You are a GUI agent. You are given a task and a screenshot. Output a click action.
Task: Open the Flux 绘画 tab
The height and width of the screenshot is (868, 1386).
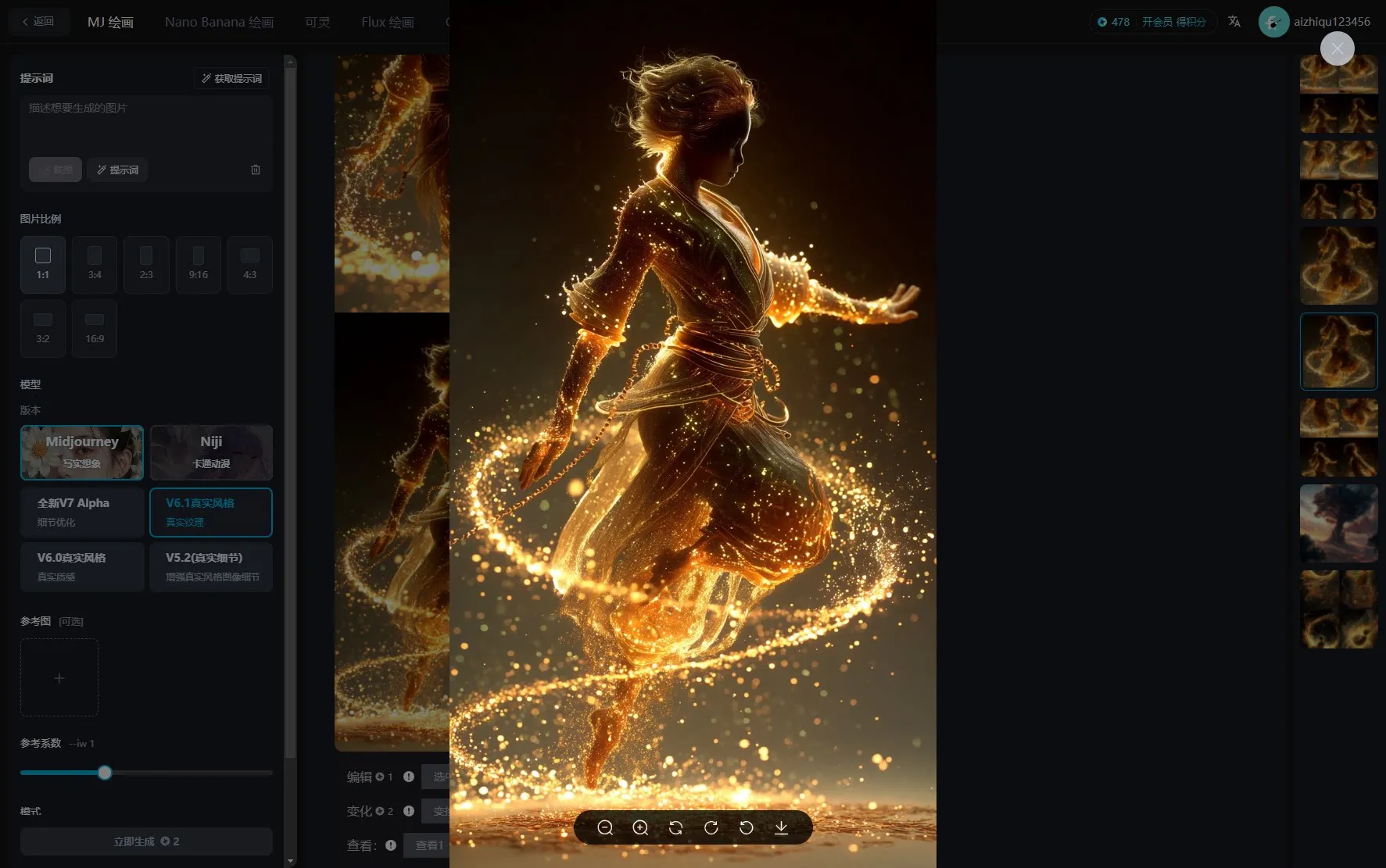point(388,22)
